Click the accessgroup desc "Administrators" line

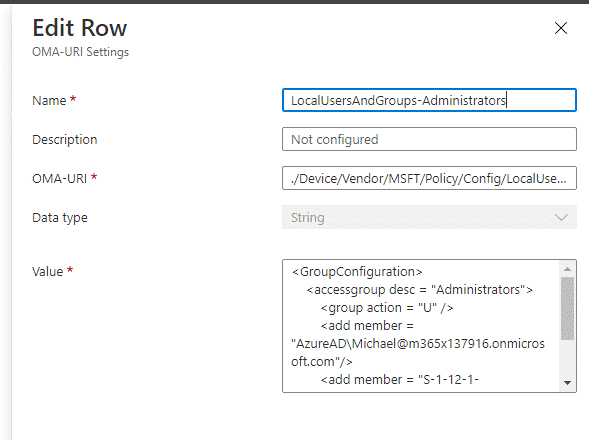point(420,289)
